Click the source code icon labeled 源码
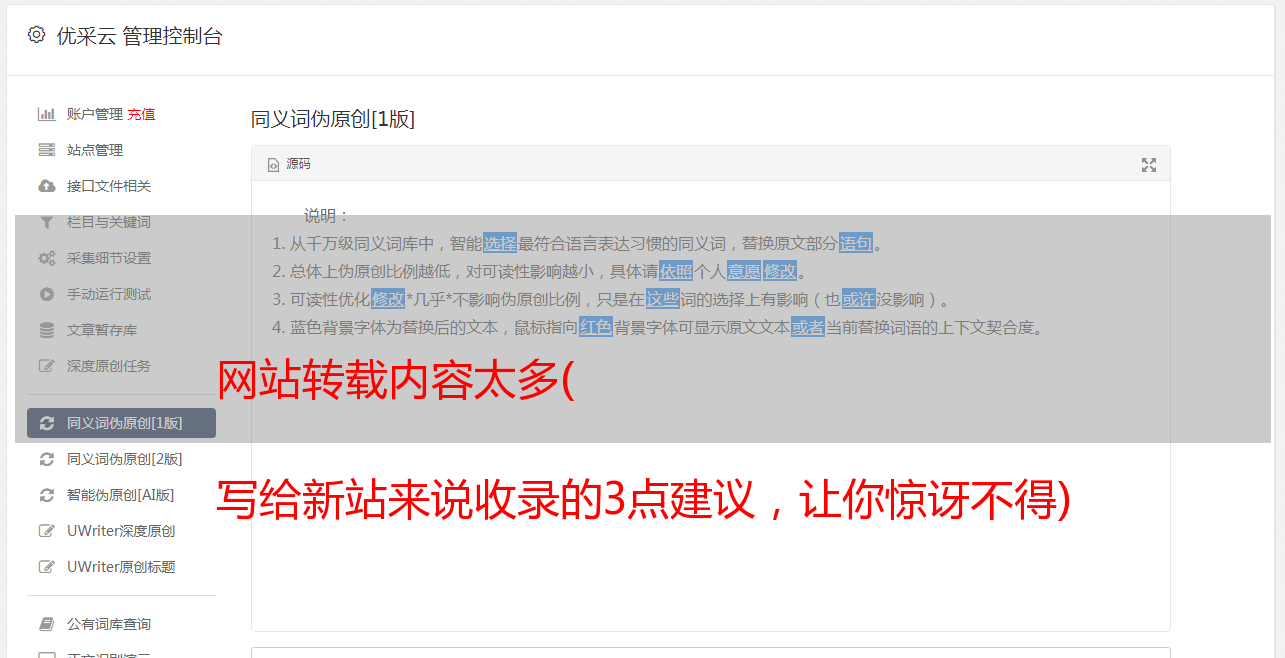 (x=289, y=164)
